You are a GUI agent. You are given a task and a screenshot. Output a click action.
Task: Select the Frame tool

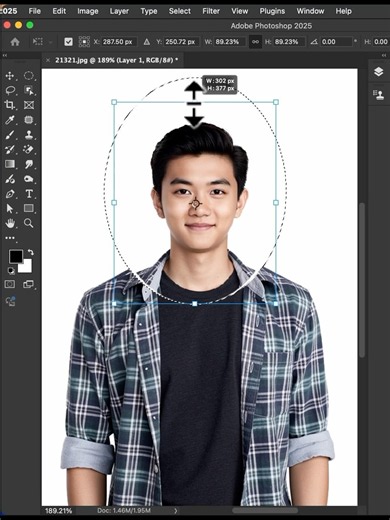pos(29,105)
